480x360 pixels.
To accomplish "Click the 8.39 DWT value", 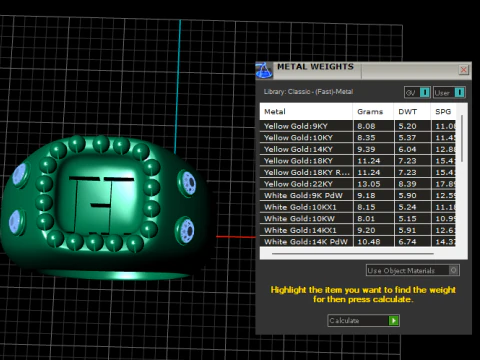I will click(x=407, y=184).
